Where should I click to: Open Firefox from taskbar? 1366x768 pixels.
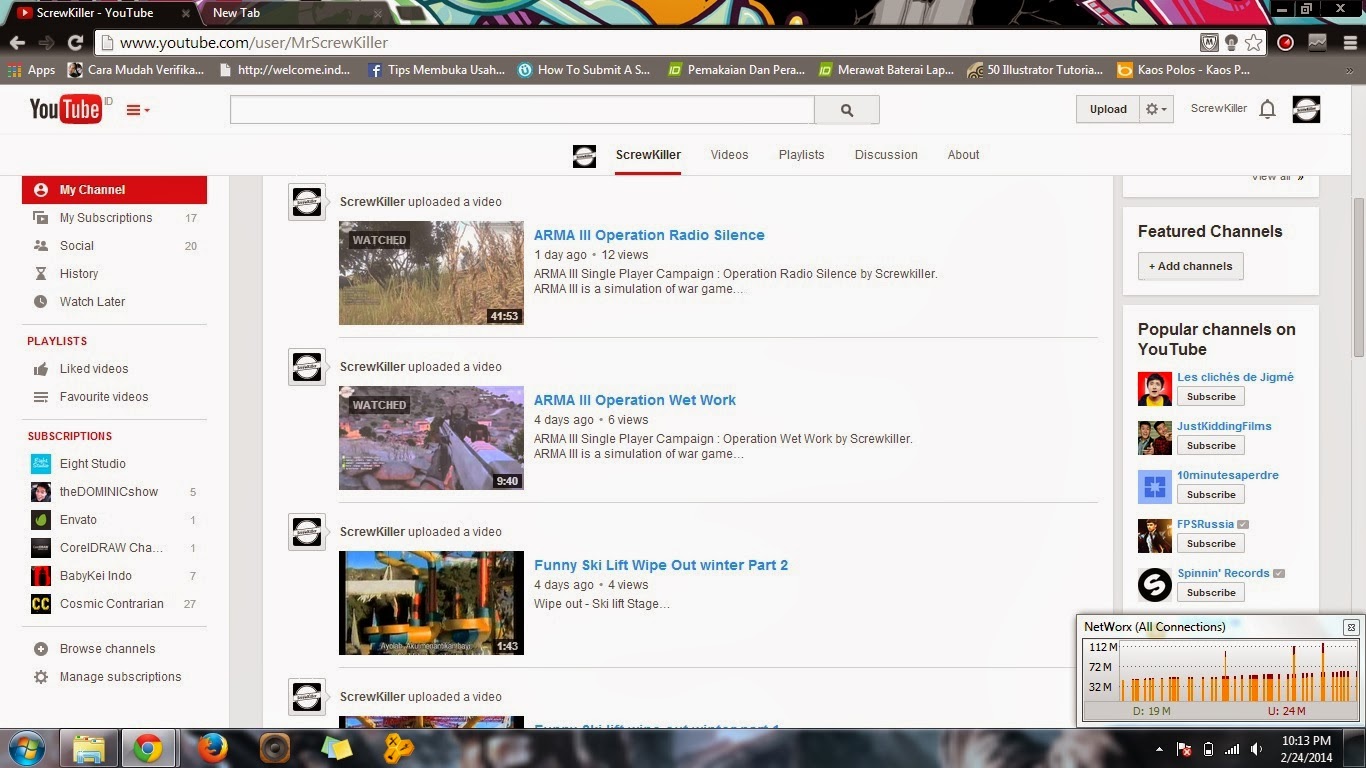tap(211, 748)
